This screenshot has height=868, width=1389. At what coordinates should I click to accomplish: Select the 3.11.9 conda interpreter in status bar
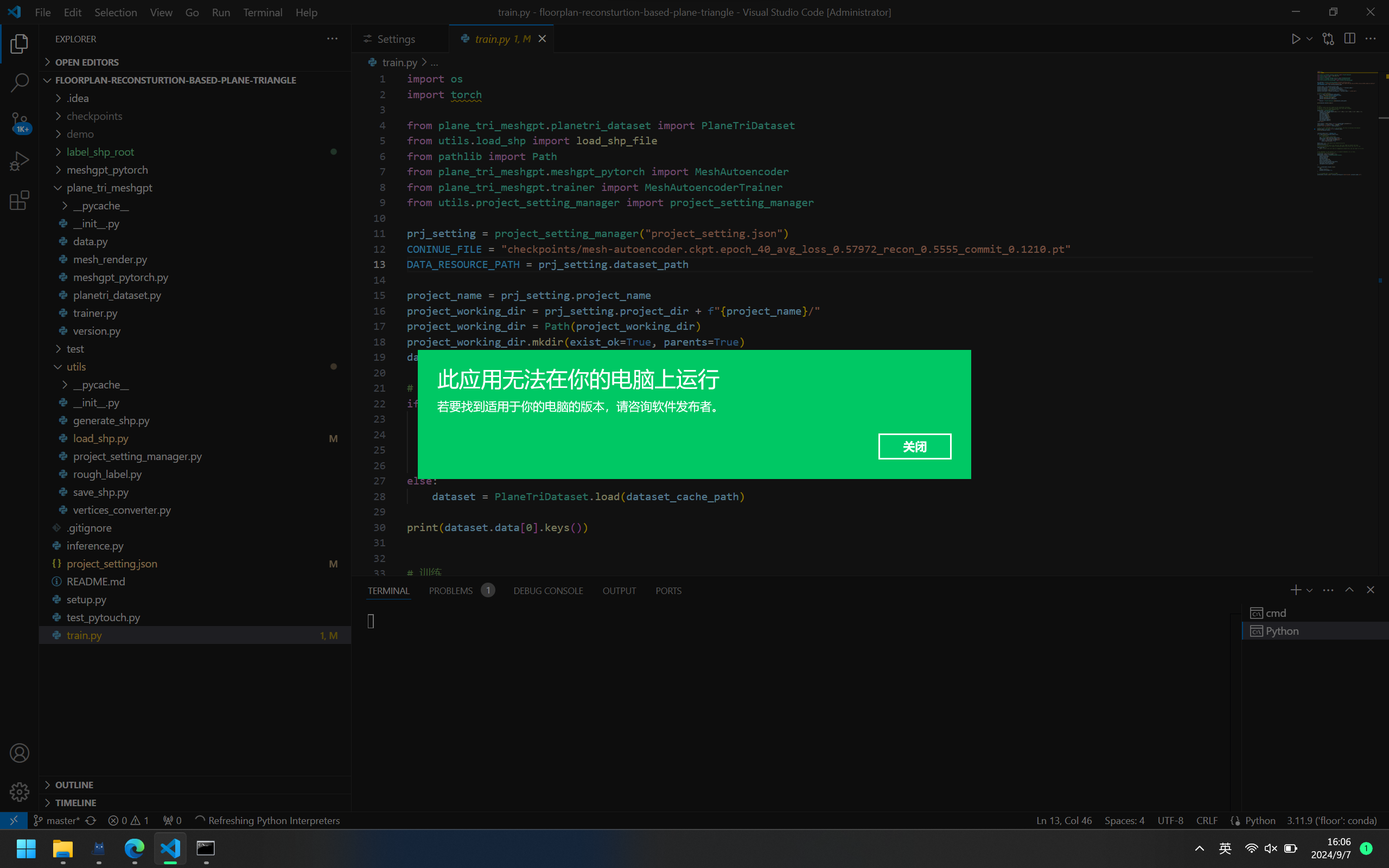[x=1331, y=820]
